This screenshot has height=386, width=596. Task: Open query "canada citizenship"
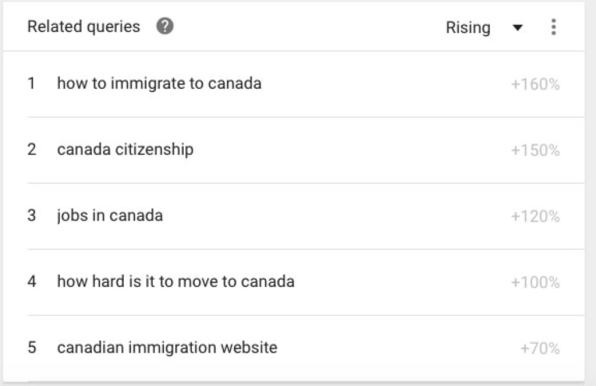(x=125, y=149)
